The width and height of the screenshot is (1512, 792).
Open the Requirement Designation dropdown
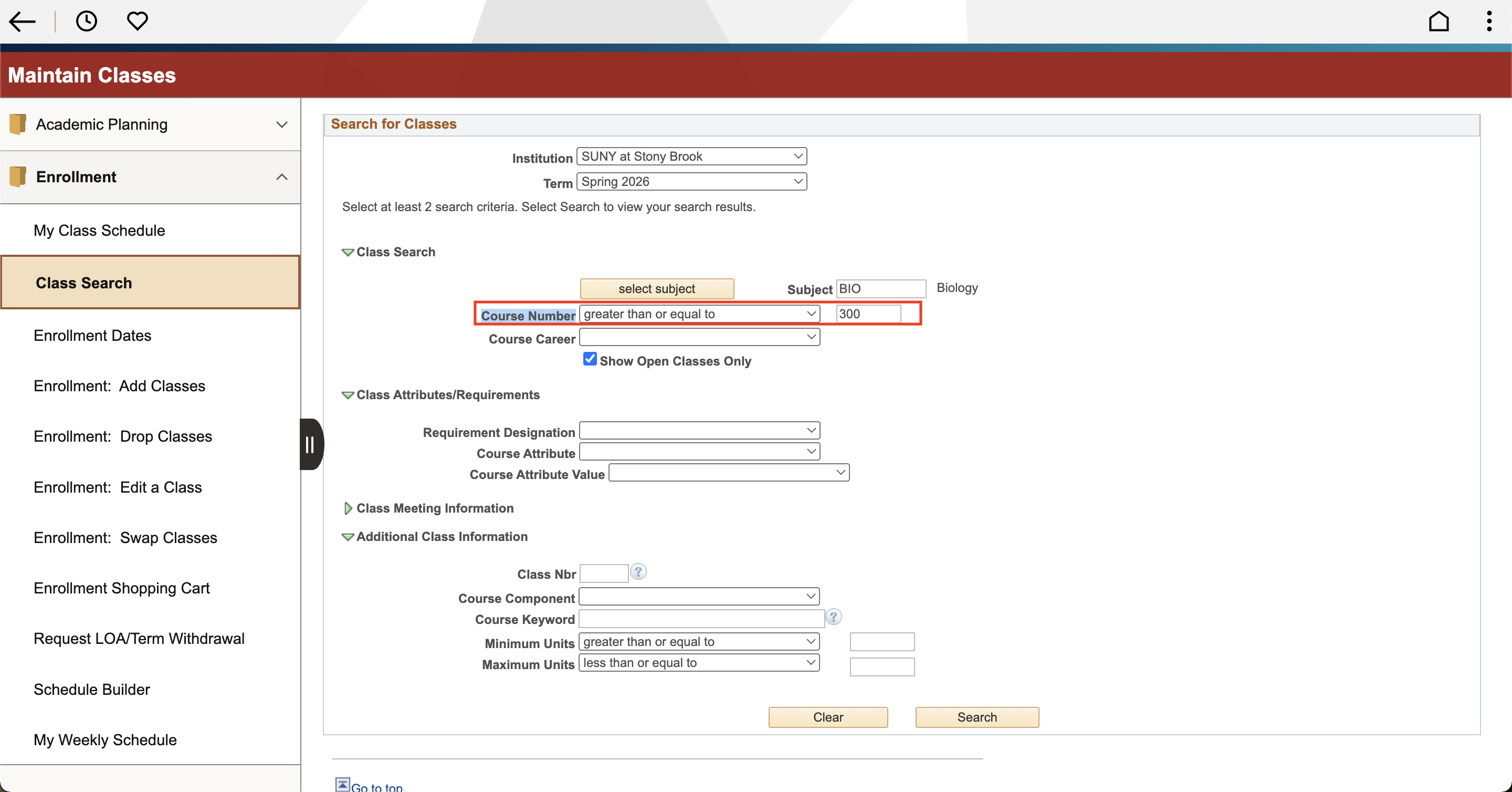point(699,430)
